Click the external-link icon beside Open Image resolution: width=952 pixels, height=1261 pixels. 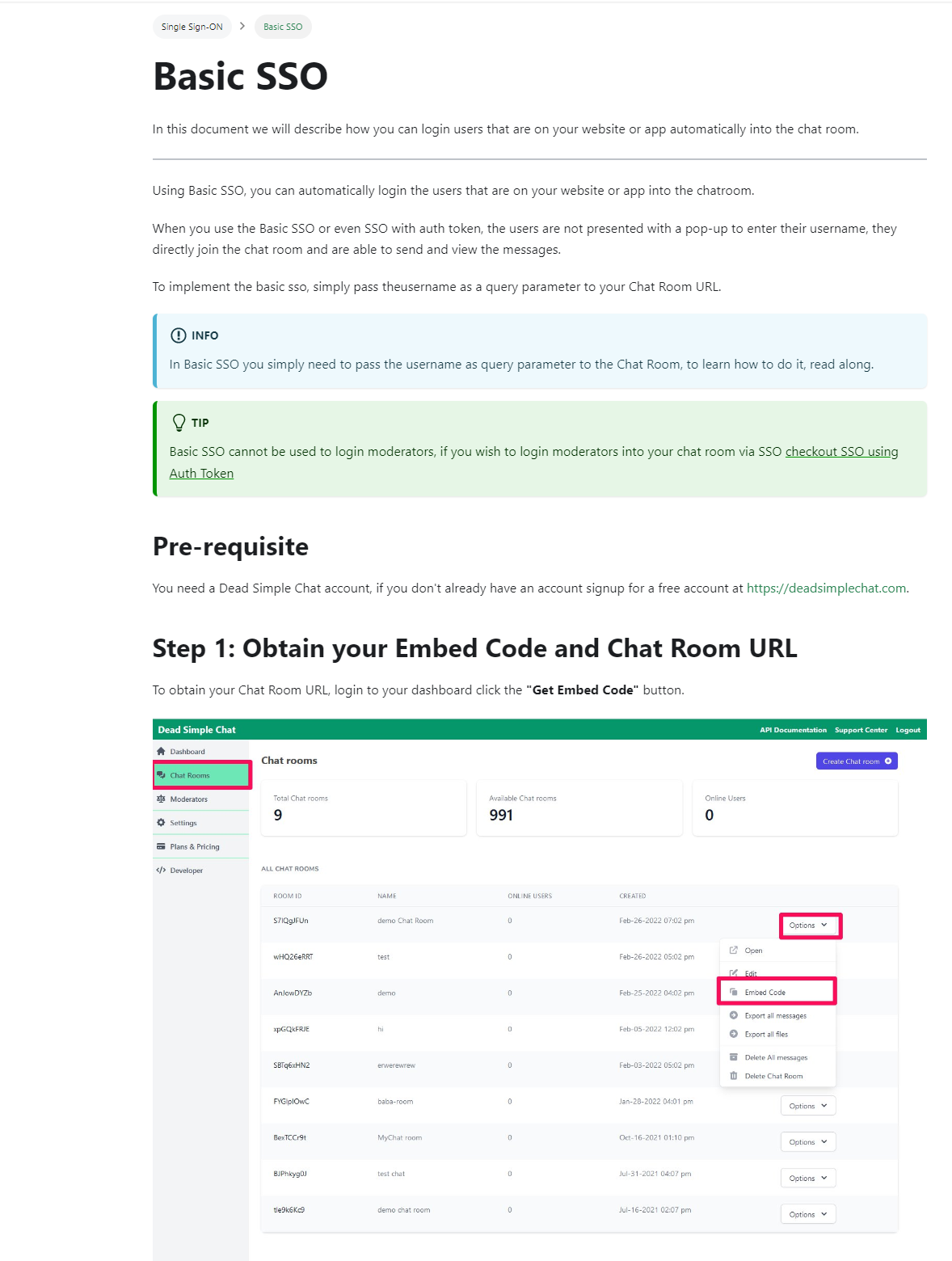pos(734,950)
